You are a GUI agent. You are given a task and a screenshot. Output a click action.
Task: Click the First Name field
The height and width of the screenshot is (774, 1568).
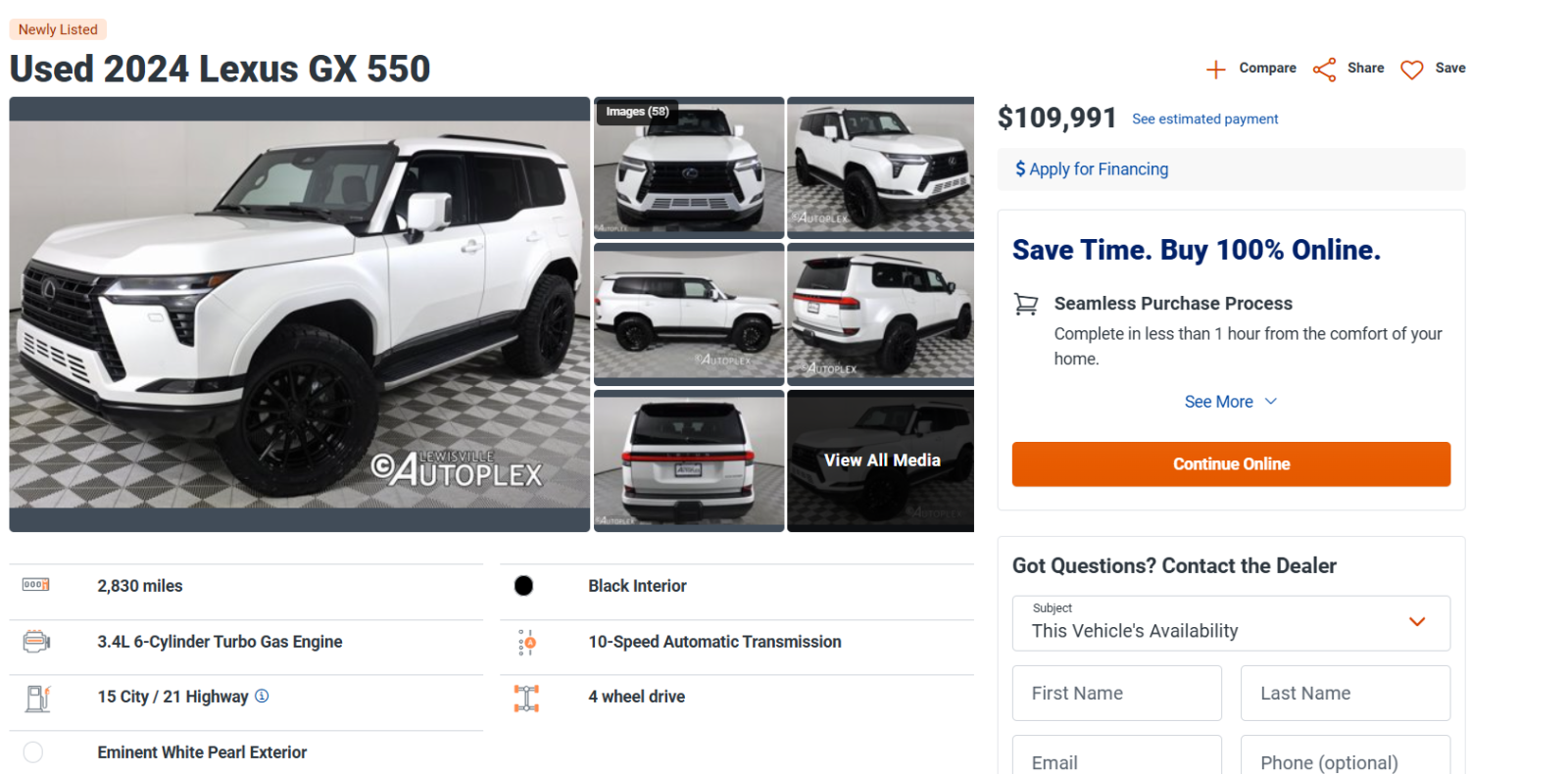pos(1116,694)
